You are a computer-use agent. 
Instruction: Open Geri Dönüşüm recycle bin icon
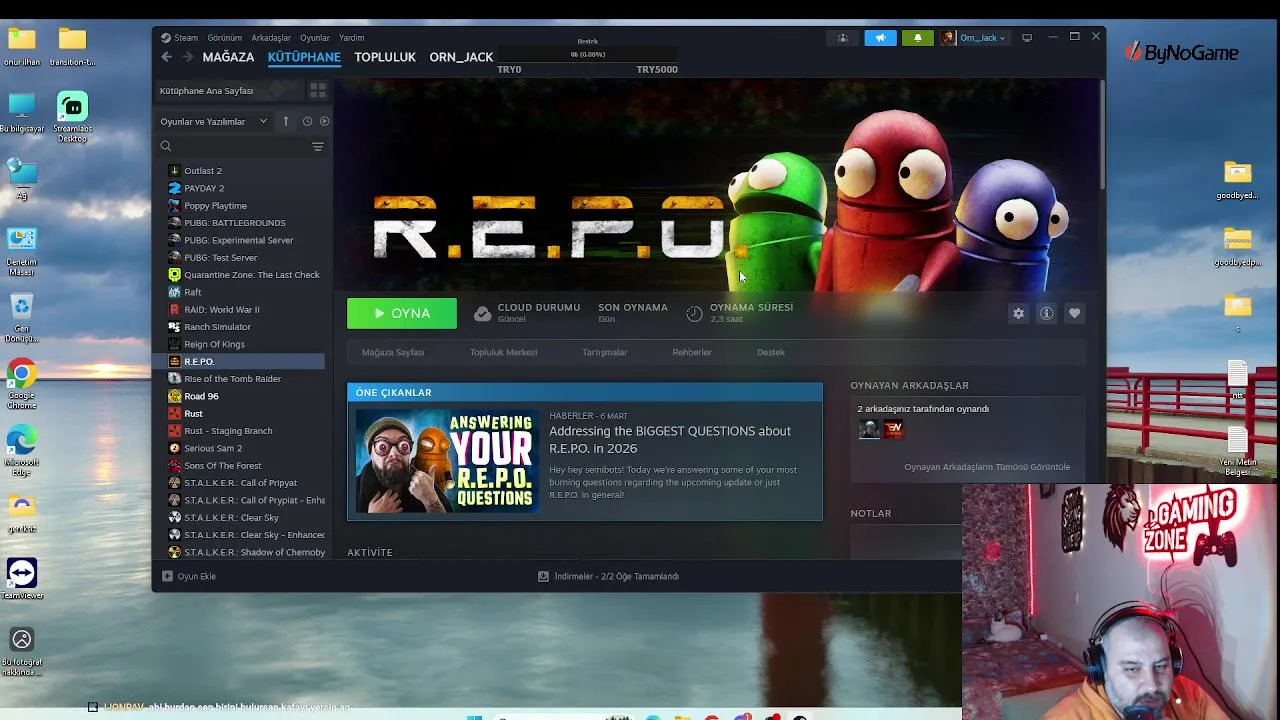point(21,318)
